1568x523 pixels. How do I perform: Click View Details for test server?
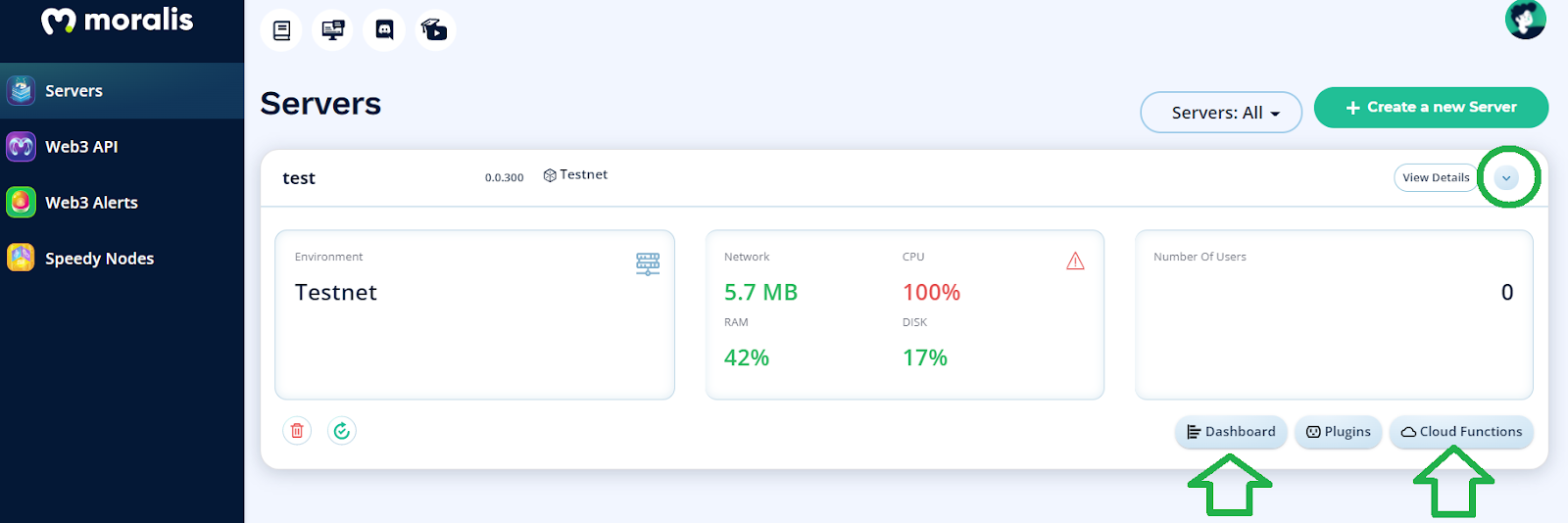pos(1436,177)
